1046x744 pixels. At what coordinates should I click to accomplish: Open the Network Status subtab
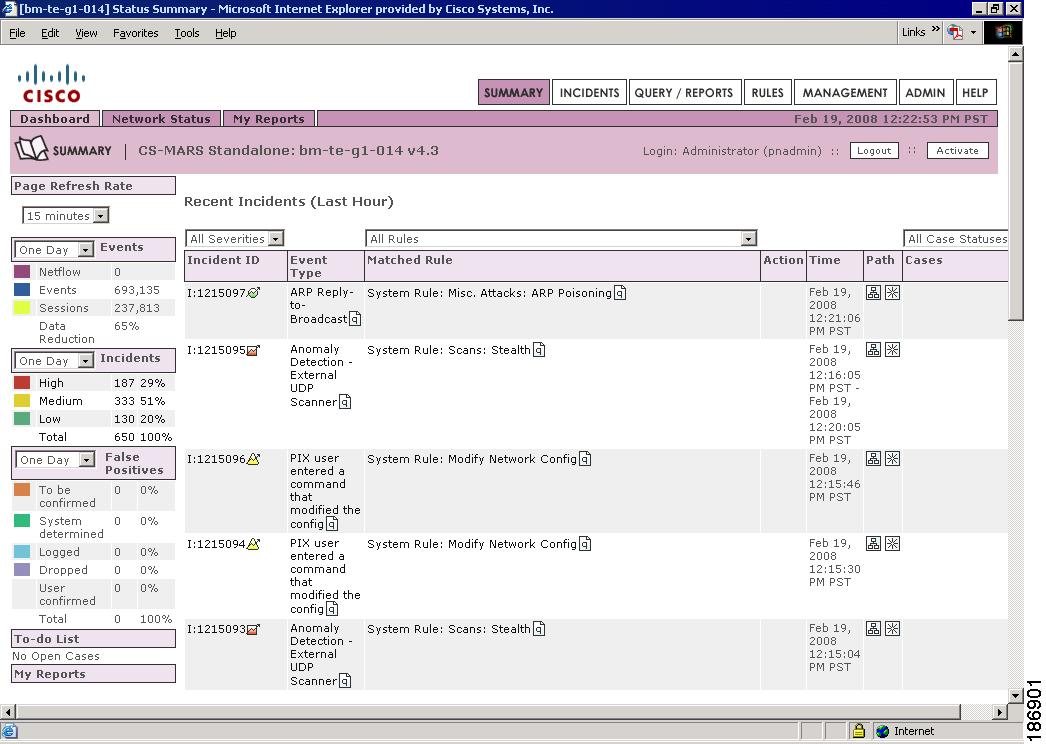pos(161,119)
